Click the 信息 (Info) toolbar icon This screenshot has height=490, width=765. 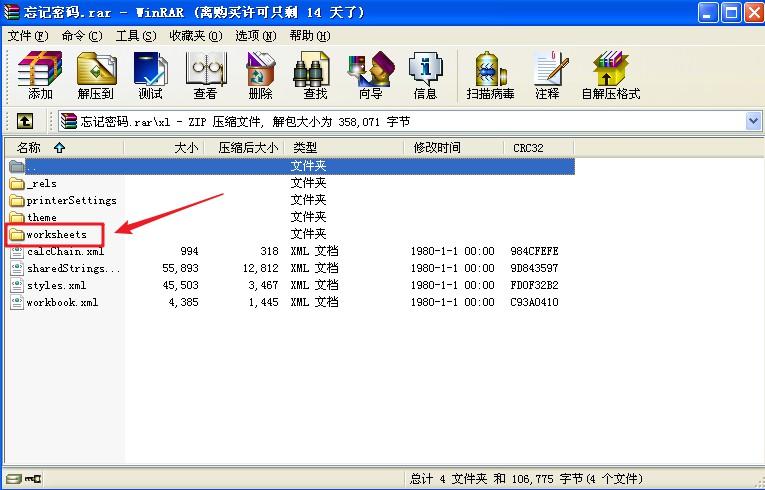point(425,75)
